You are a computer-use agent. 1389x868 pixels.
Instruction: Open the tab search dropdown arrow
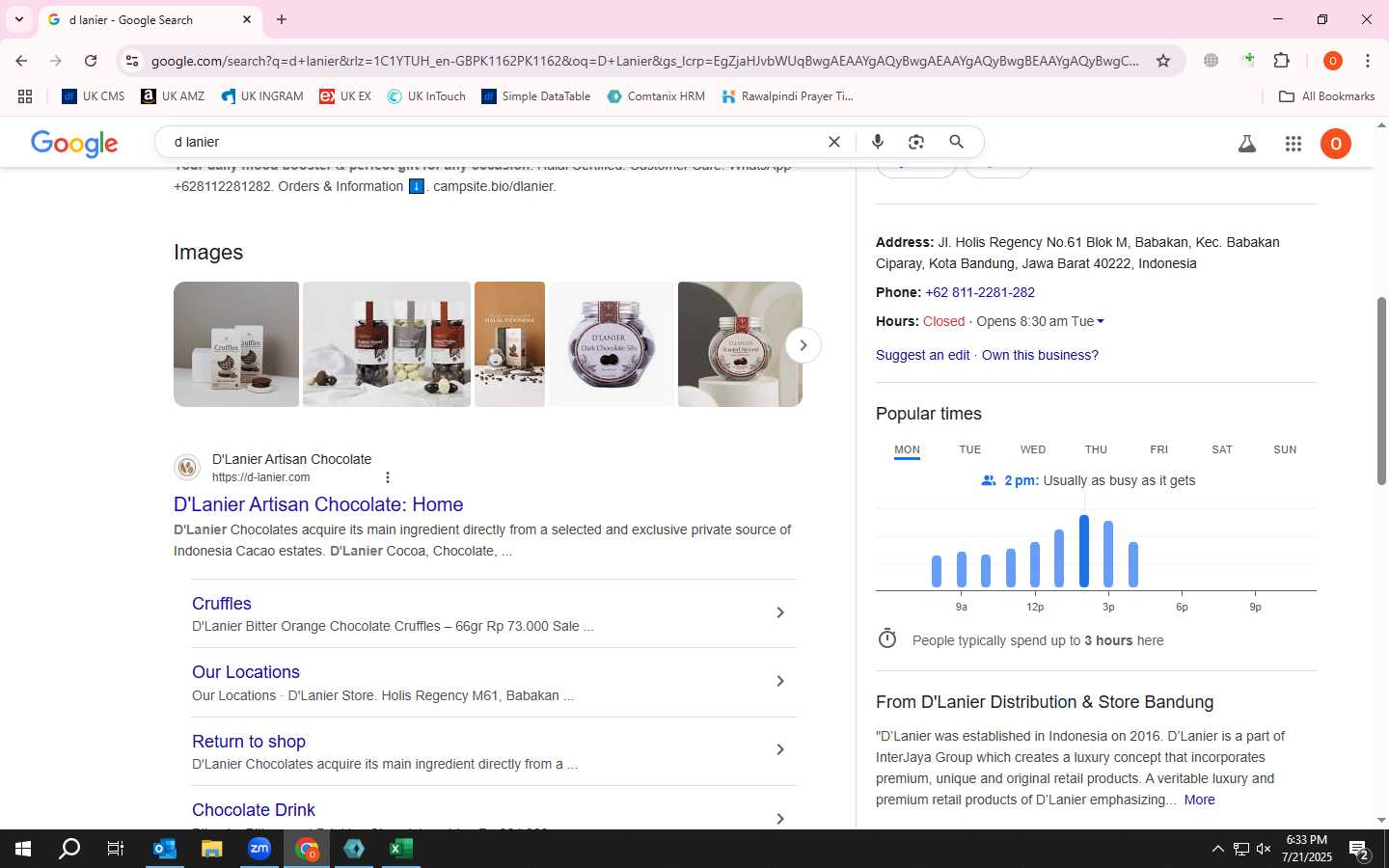tap(19, 19)
